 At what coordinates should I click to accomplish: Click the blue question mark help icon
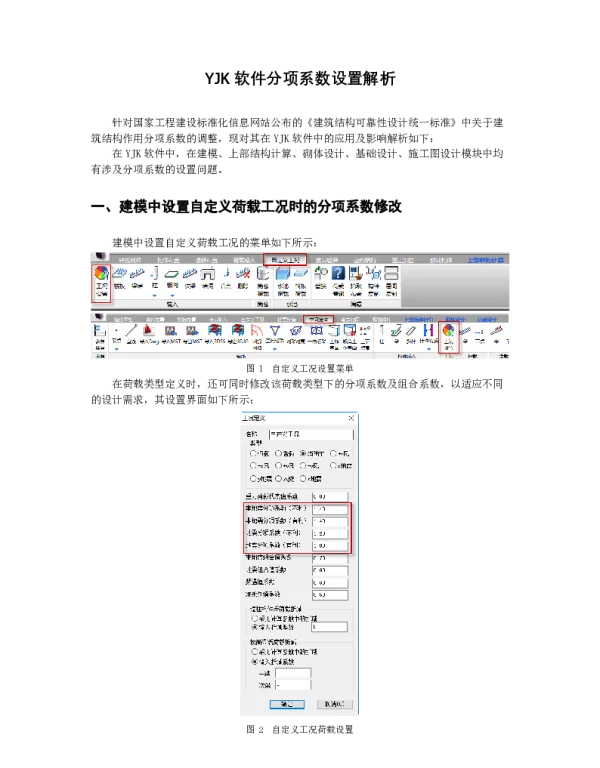point(338,273)
